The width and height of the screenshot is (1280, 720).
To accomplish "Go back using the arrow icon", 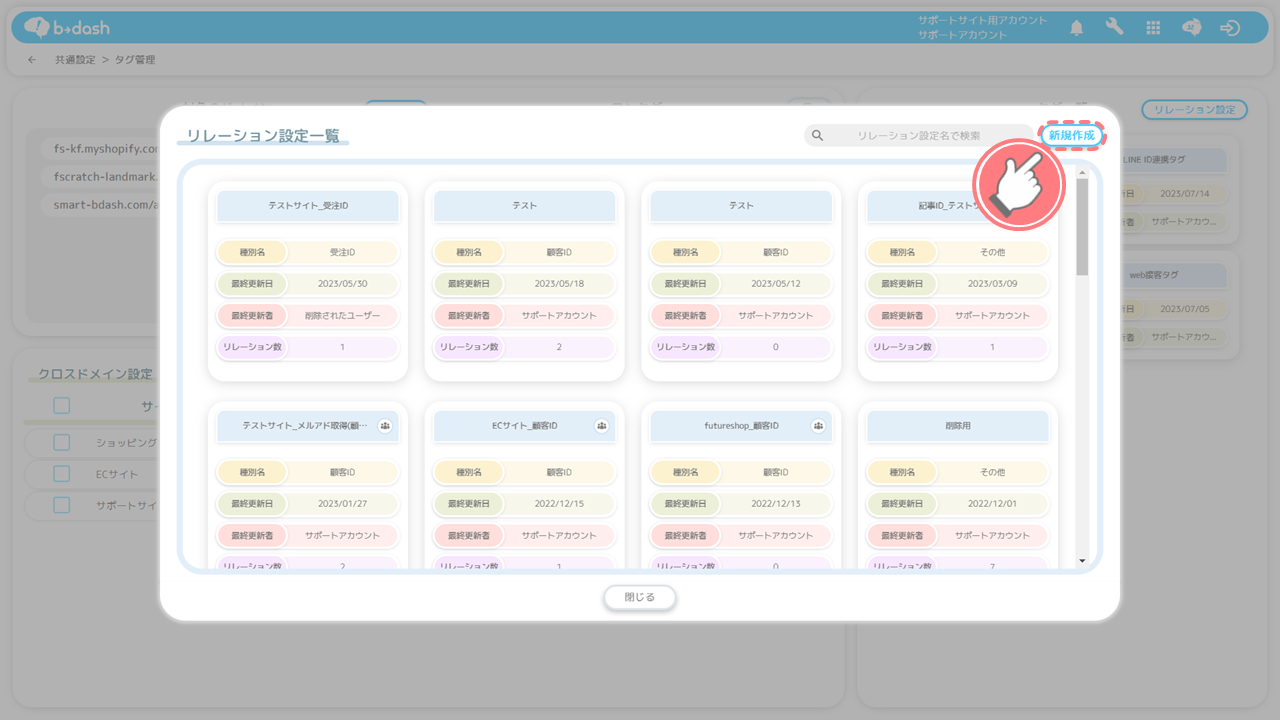I will pos(32,60).
